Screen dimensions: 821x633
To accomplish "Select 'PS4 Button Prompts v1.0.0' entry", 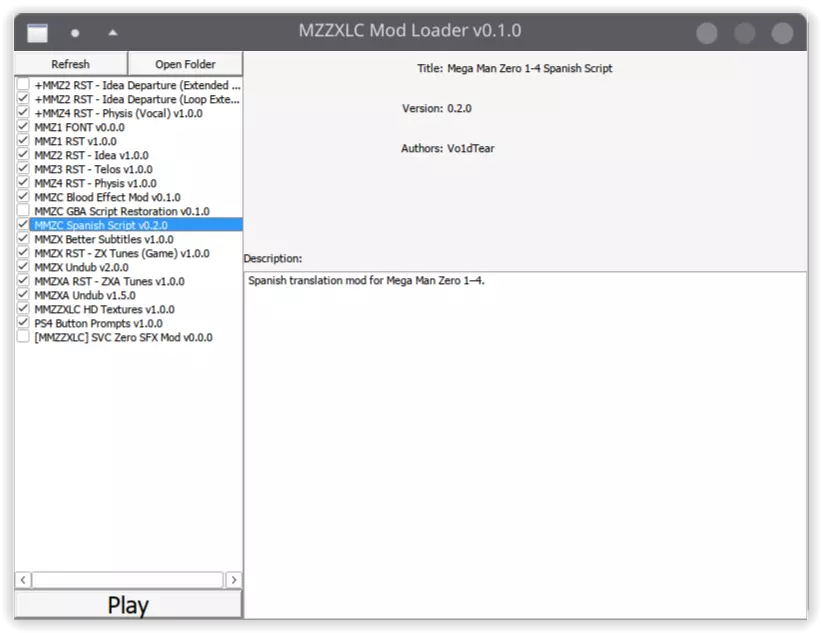I will (x=98, y=324).
